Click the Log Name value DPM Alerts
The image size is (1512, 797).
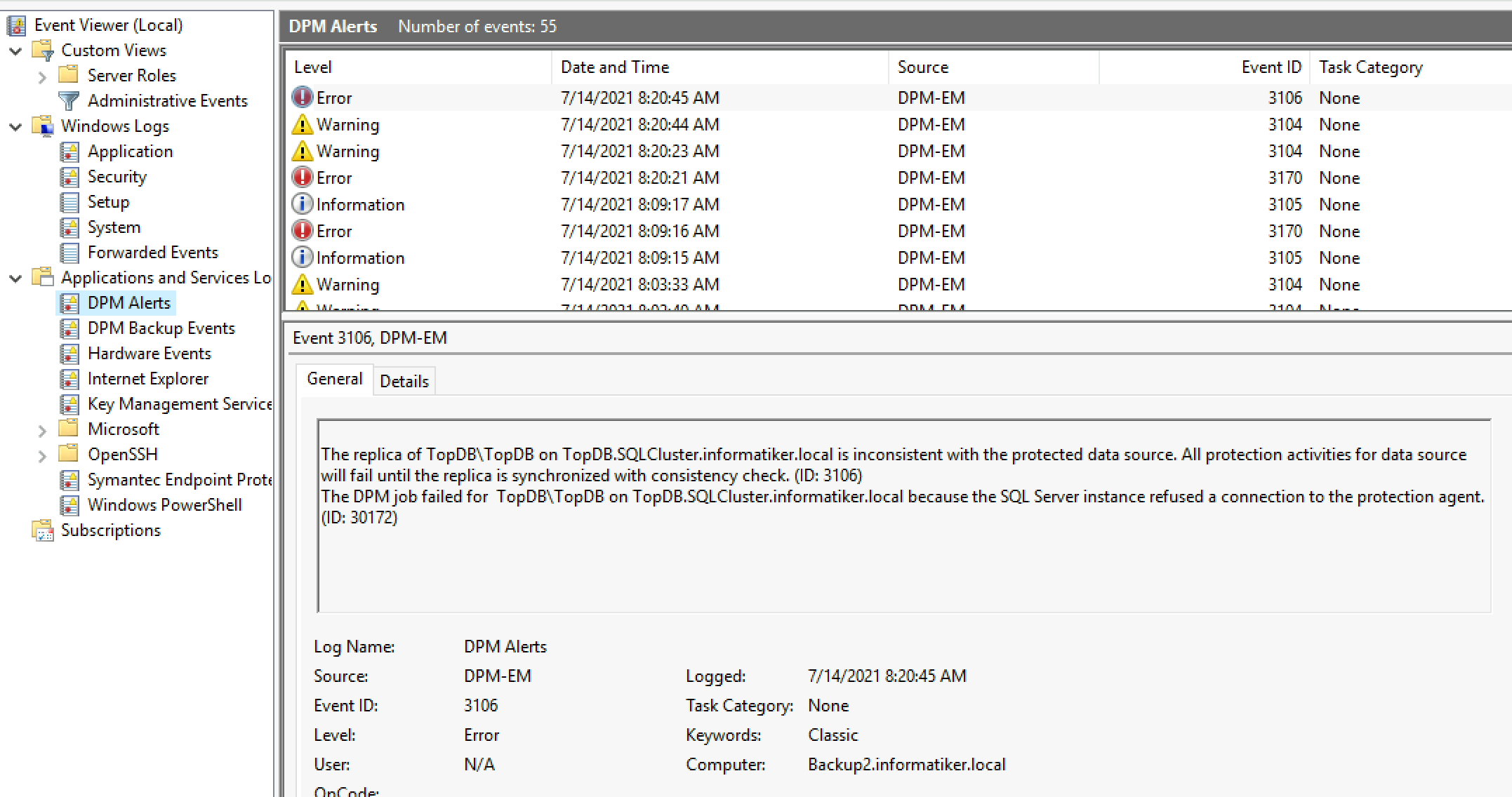[x=505, y=647]
